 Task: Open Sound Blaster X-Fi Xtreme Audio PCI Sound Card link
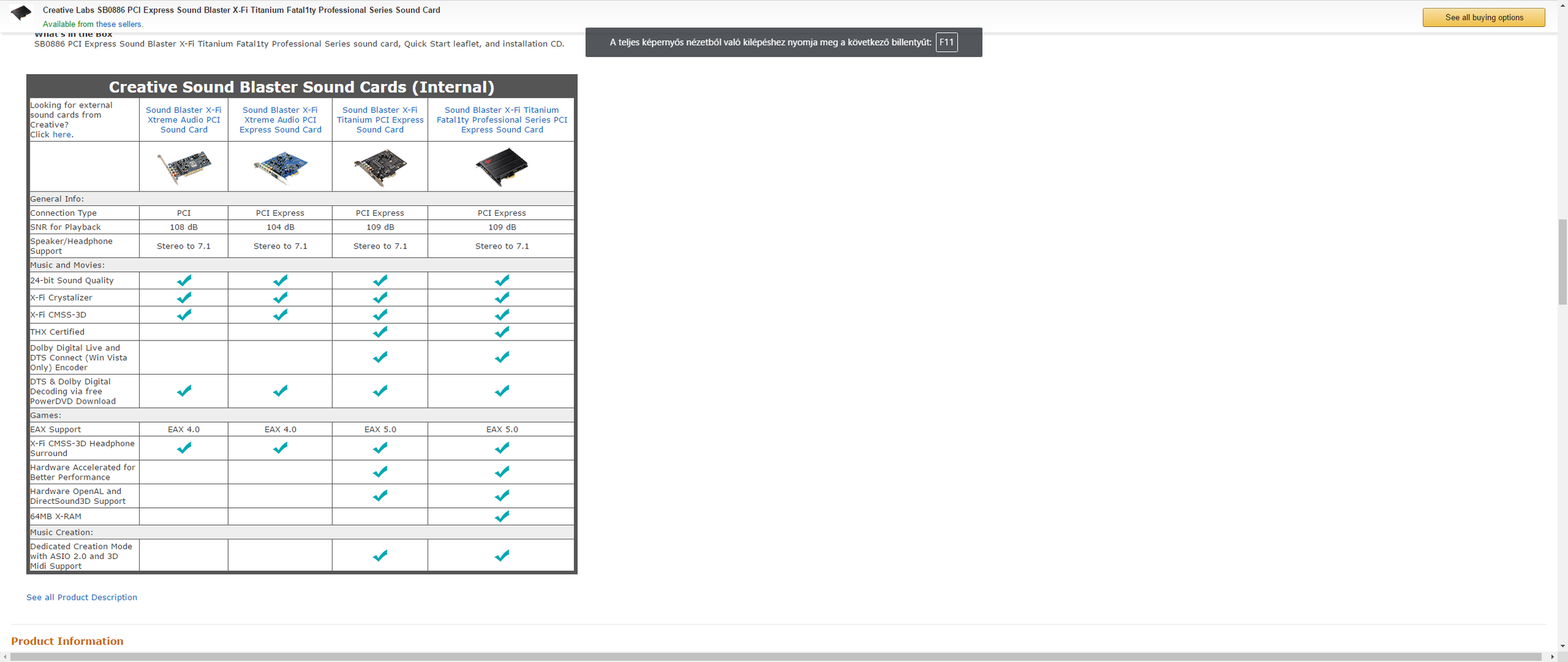pos(184,120)
